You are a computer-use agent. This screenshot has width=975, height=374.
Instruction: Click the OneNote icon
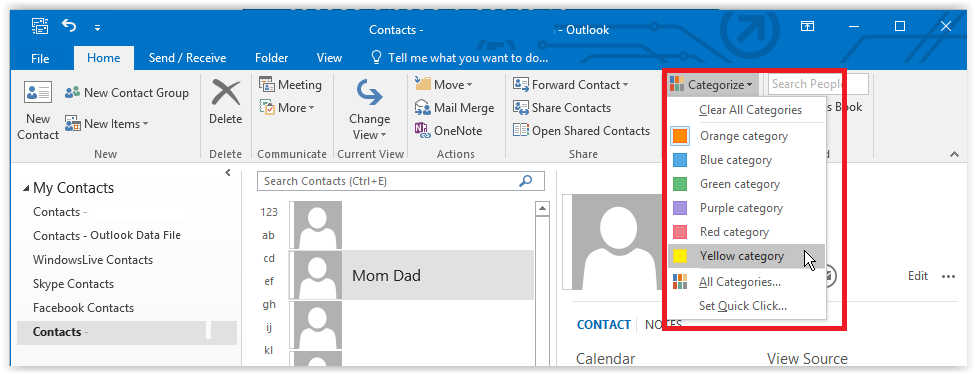tap(423, 131)
